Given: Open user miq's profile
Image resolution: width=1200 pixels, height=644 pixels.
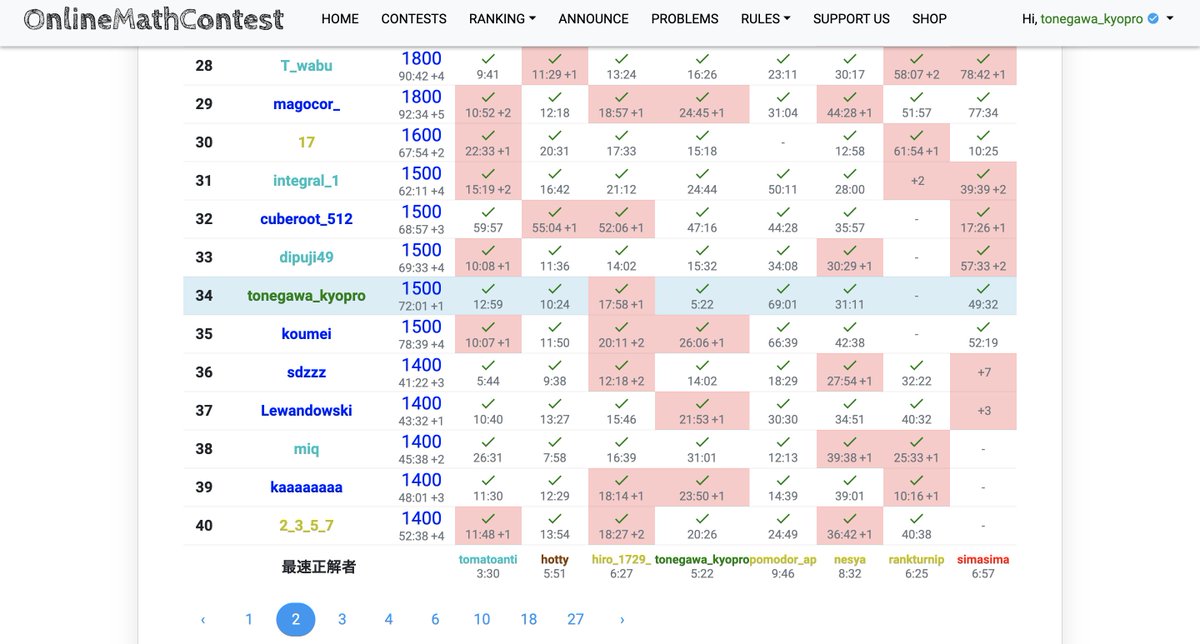Looking at the screenshot, I should pos(306,449).
